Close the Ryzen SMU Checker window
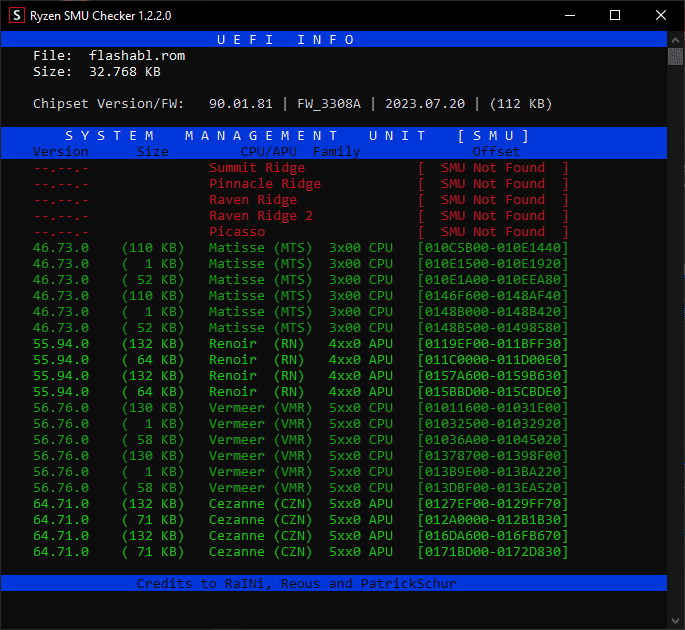This screenshot has width=685, height=630. pos(661,15)
